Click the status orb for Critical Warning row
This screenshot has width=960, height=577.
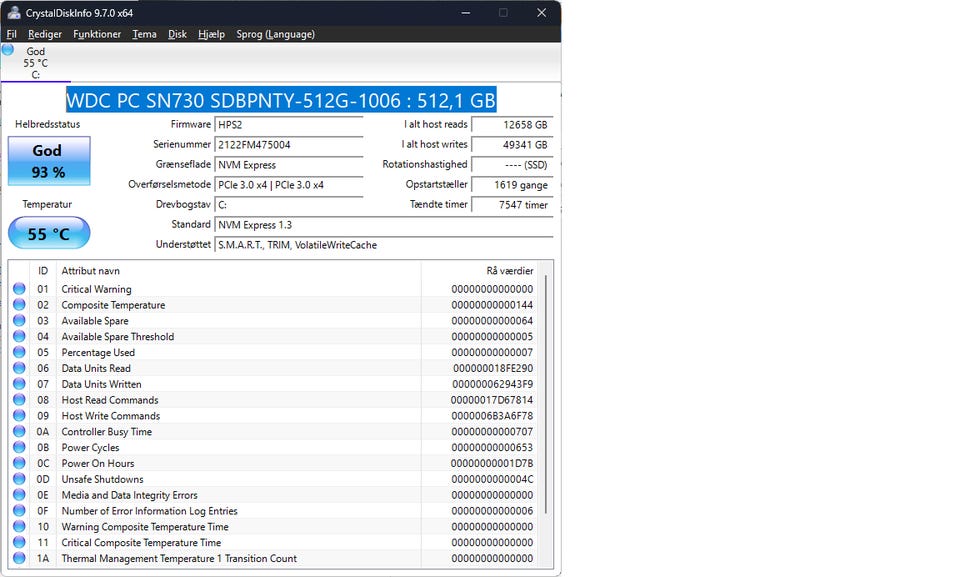coord(19,288)
